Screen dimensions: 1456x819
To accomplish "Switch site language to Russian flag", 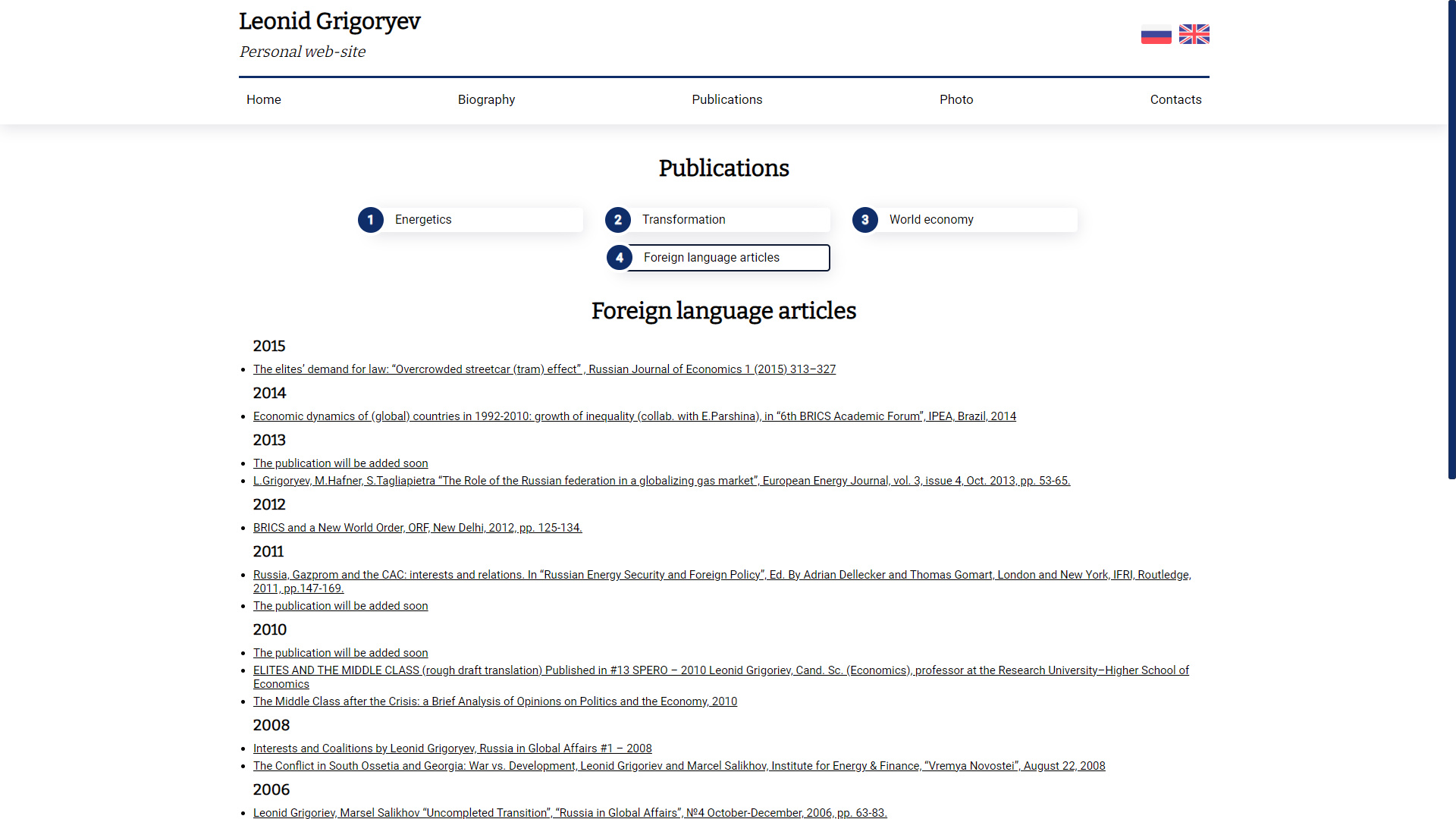I will (1156, 34).
